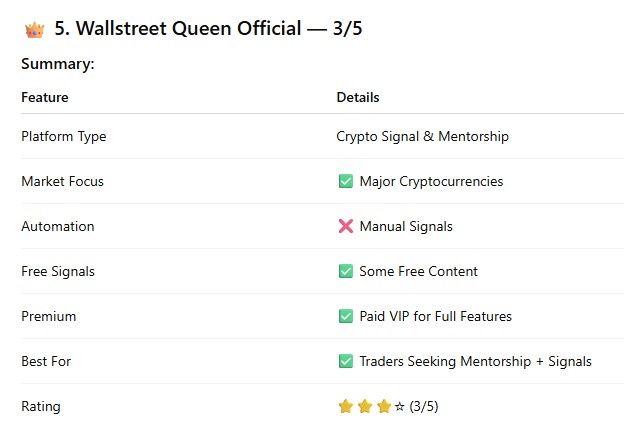Click the Automation row label
Screen dimensions: 624x437
[57, 227]
